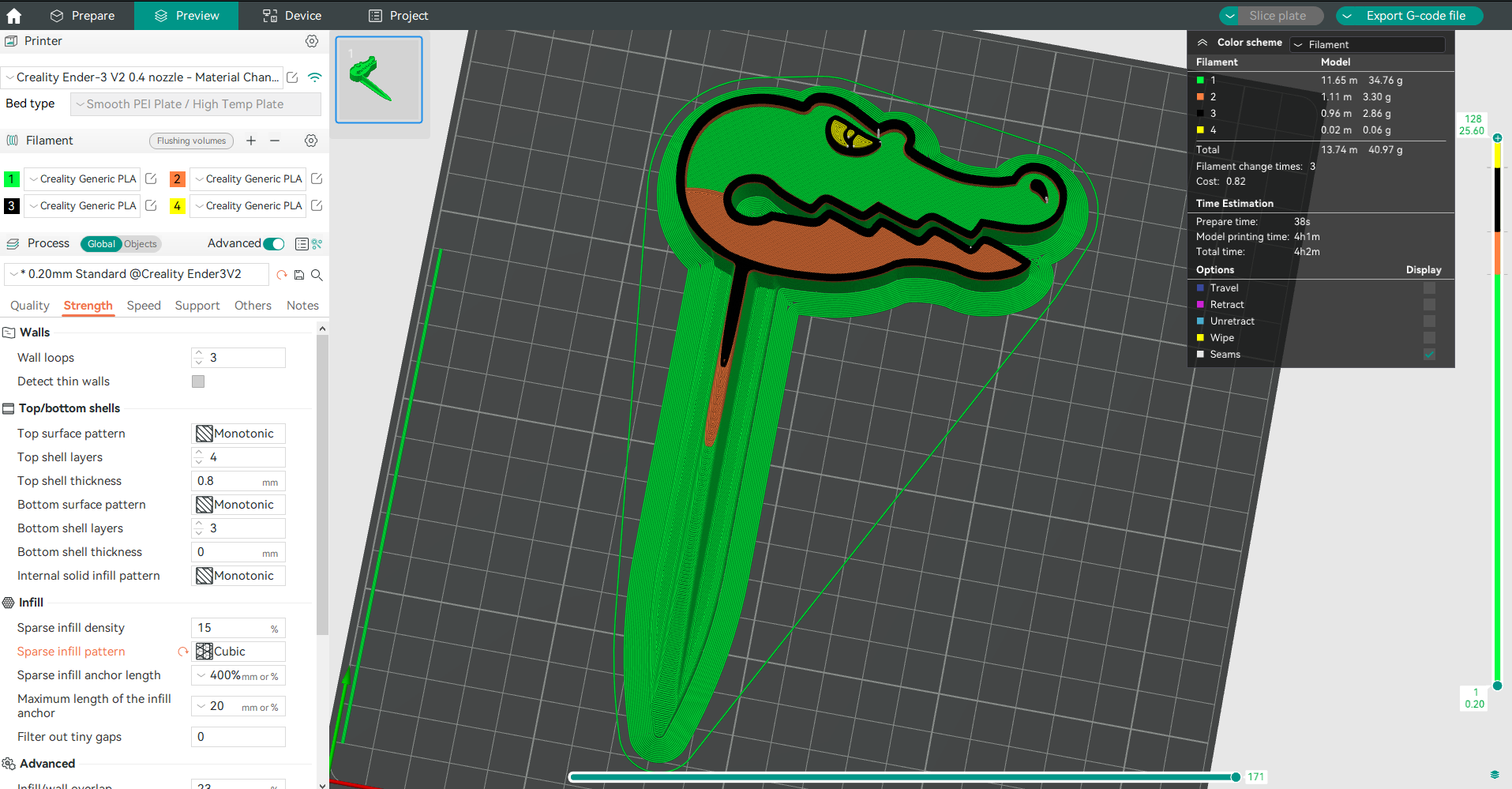Open Bottom surface pattern dropdown
The image size is (1512, 789).
pos(238,505)
